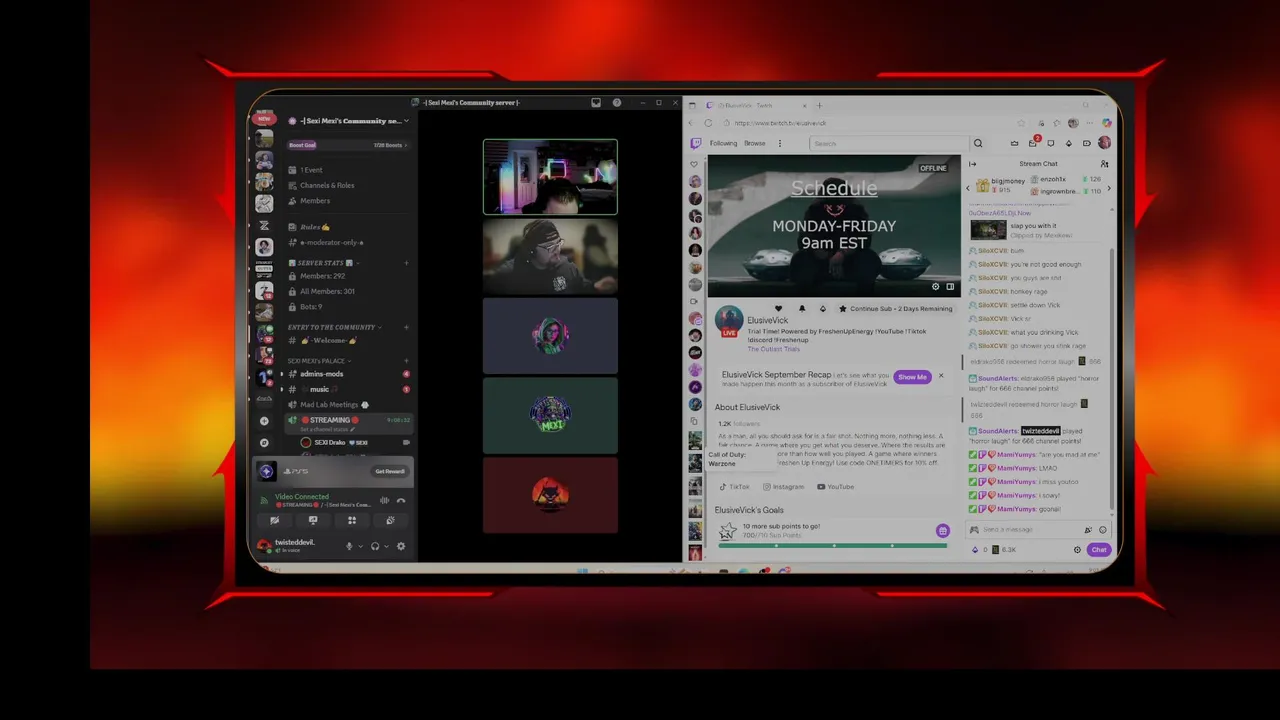The image size is (1280, 720).
Task: Add a server plus icon in Discord
Action: [x=264, y=421]
